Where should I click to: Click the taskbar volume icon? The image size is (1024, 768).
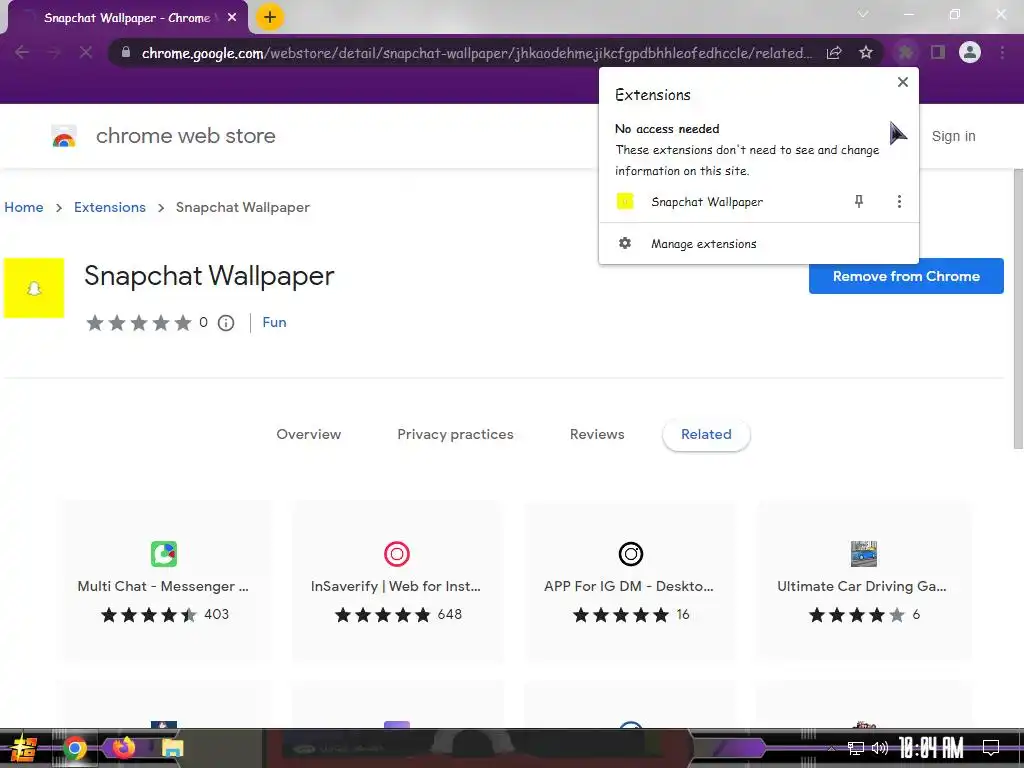[880, 748]
